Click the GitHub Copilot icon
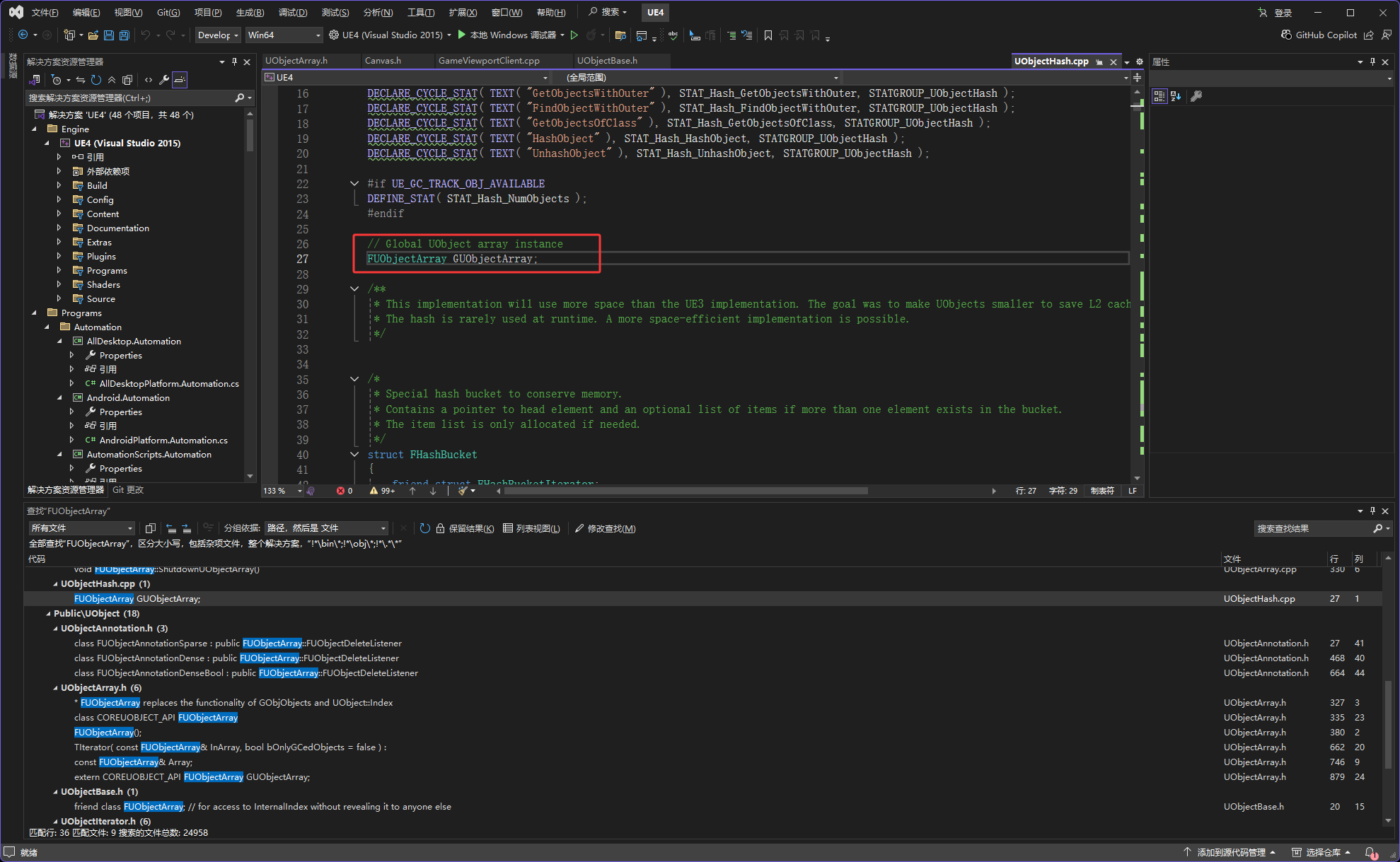The image size is (1400, 862). 1287,35
